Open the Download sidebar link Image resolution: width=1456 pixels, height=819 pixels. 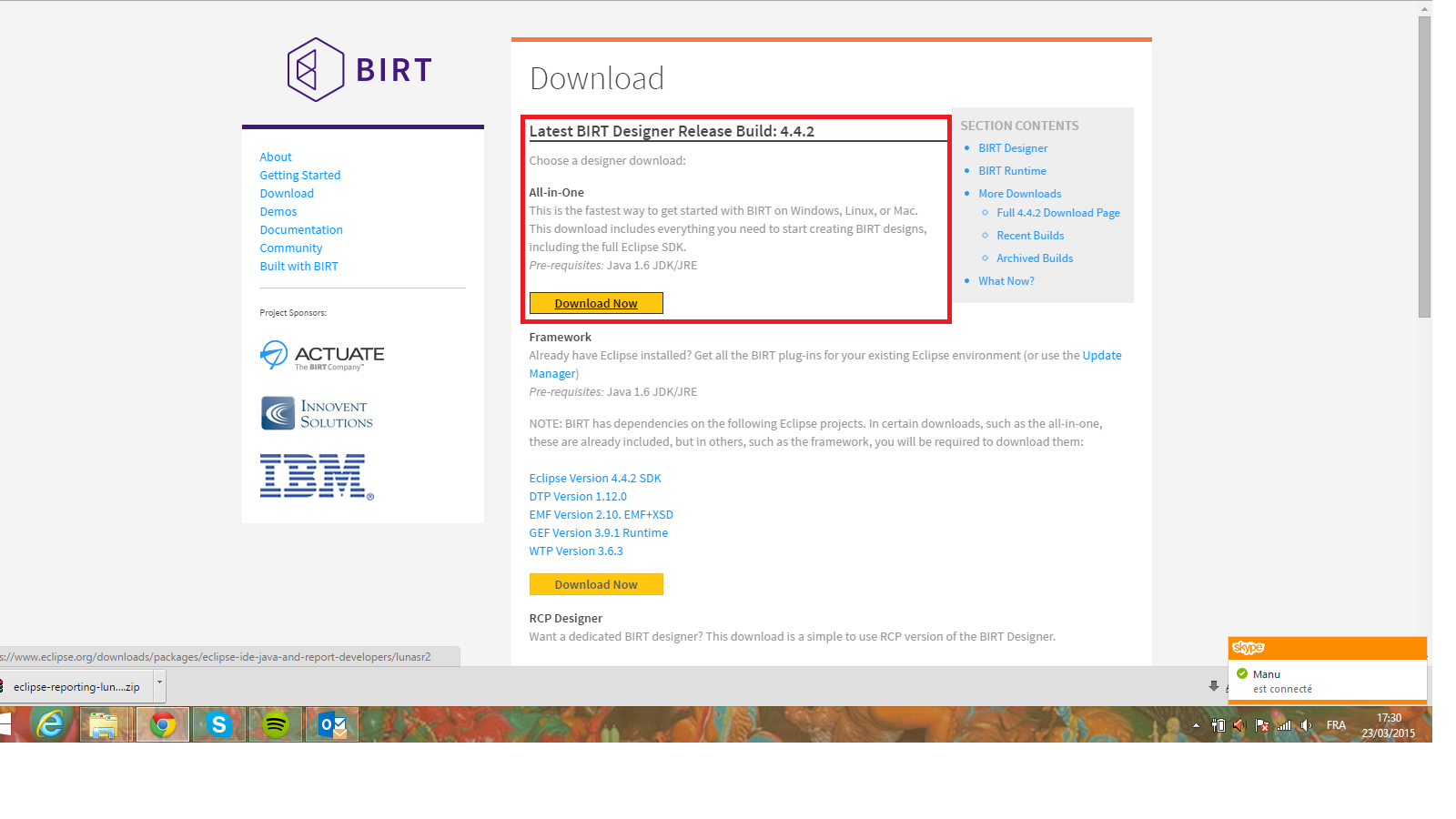tap(287, 193)
